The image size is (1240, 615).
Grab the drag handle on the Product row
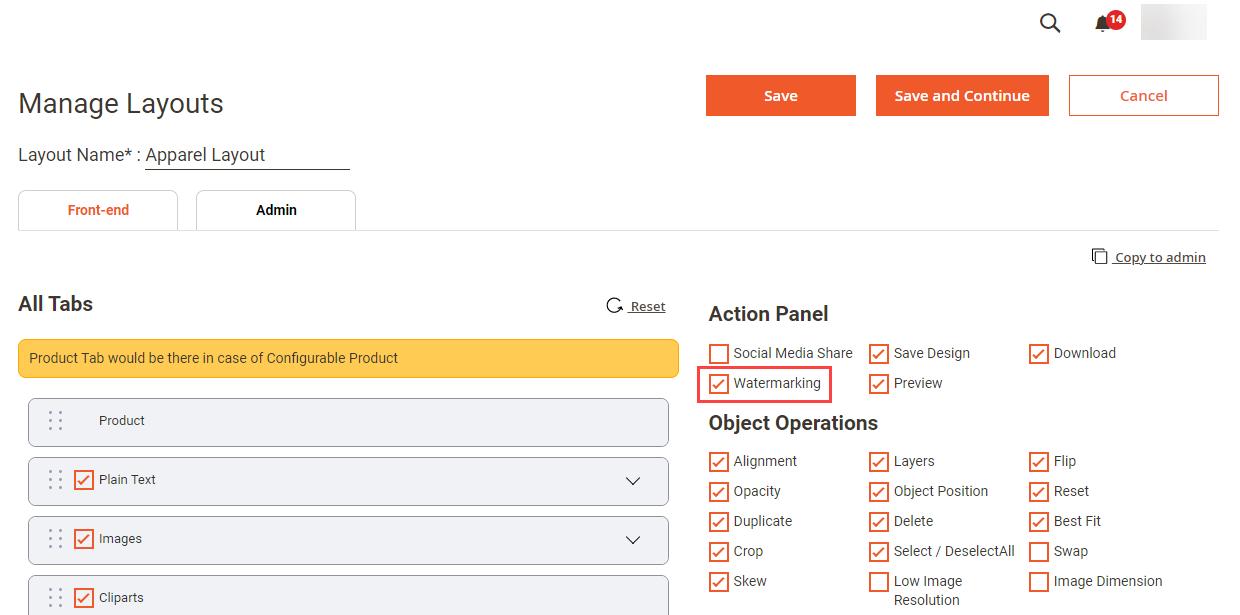(x=55, y=421)
